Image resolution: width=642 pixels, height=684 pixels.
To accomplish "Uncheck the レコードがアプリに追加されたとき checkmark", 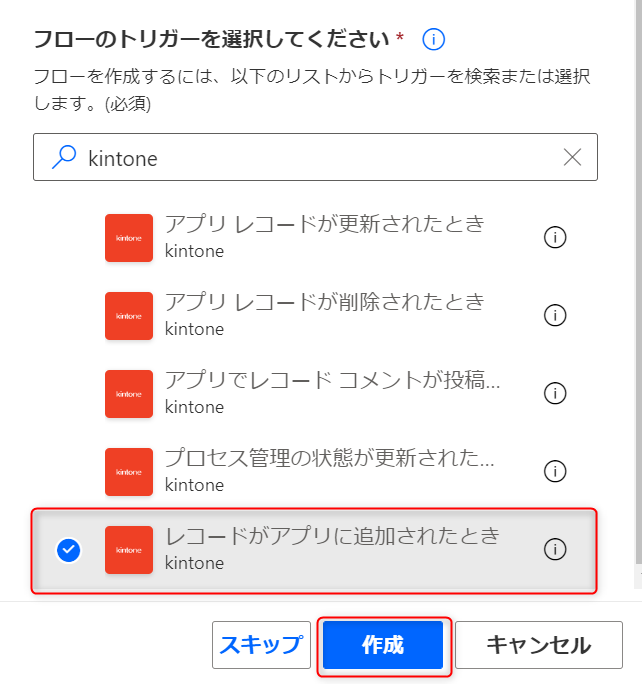I will (x=68, y=550).
